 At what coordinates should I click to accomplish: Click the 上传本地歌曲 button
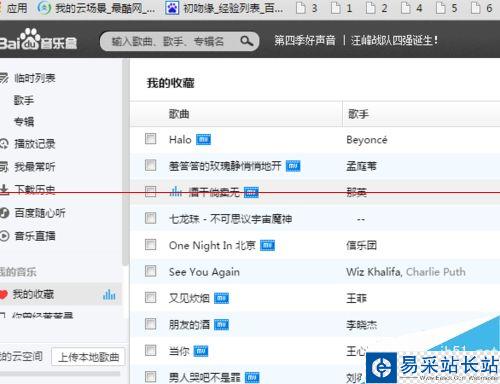click(88, 357)
